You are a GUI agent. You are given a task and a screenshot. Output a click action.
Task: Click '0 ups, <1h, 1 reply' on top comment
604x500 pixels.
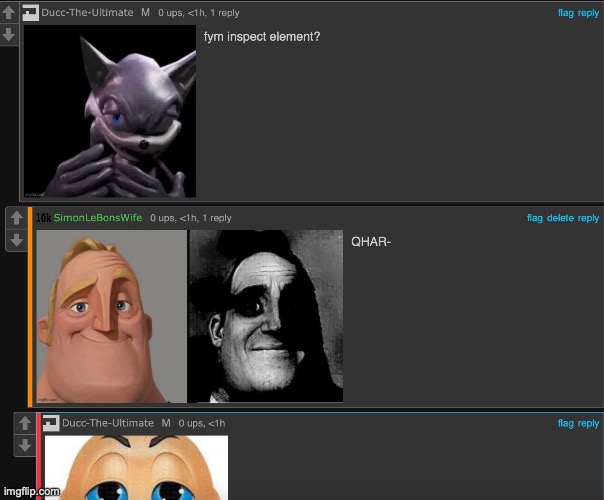[199, 13]
